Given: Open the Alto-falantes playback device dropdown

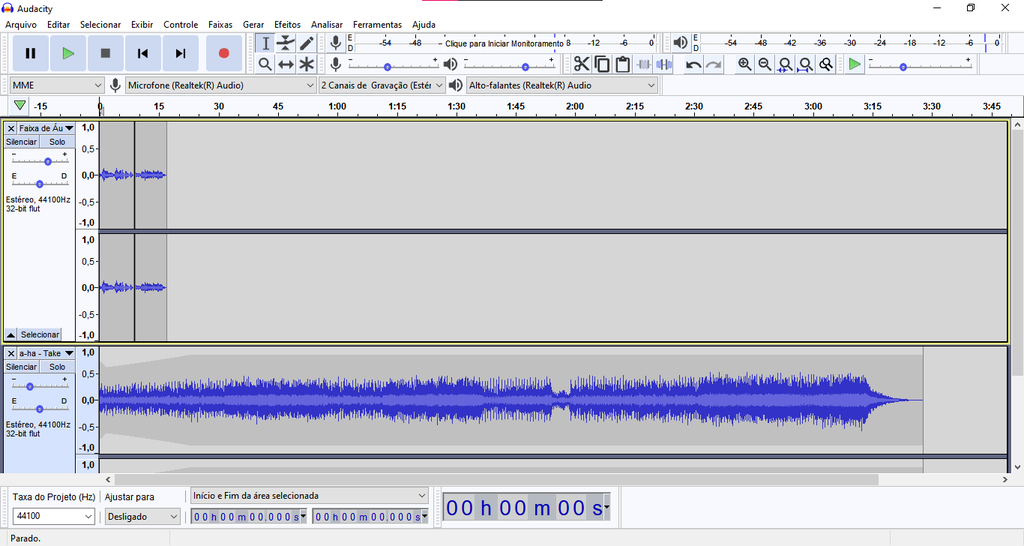Looking at the screenshot, I should pyautogui.click(x=562, y=86).
